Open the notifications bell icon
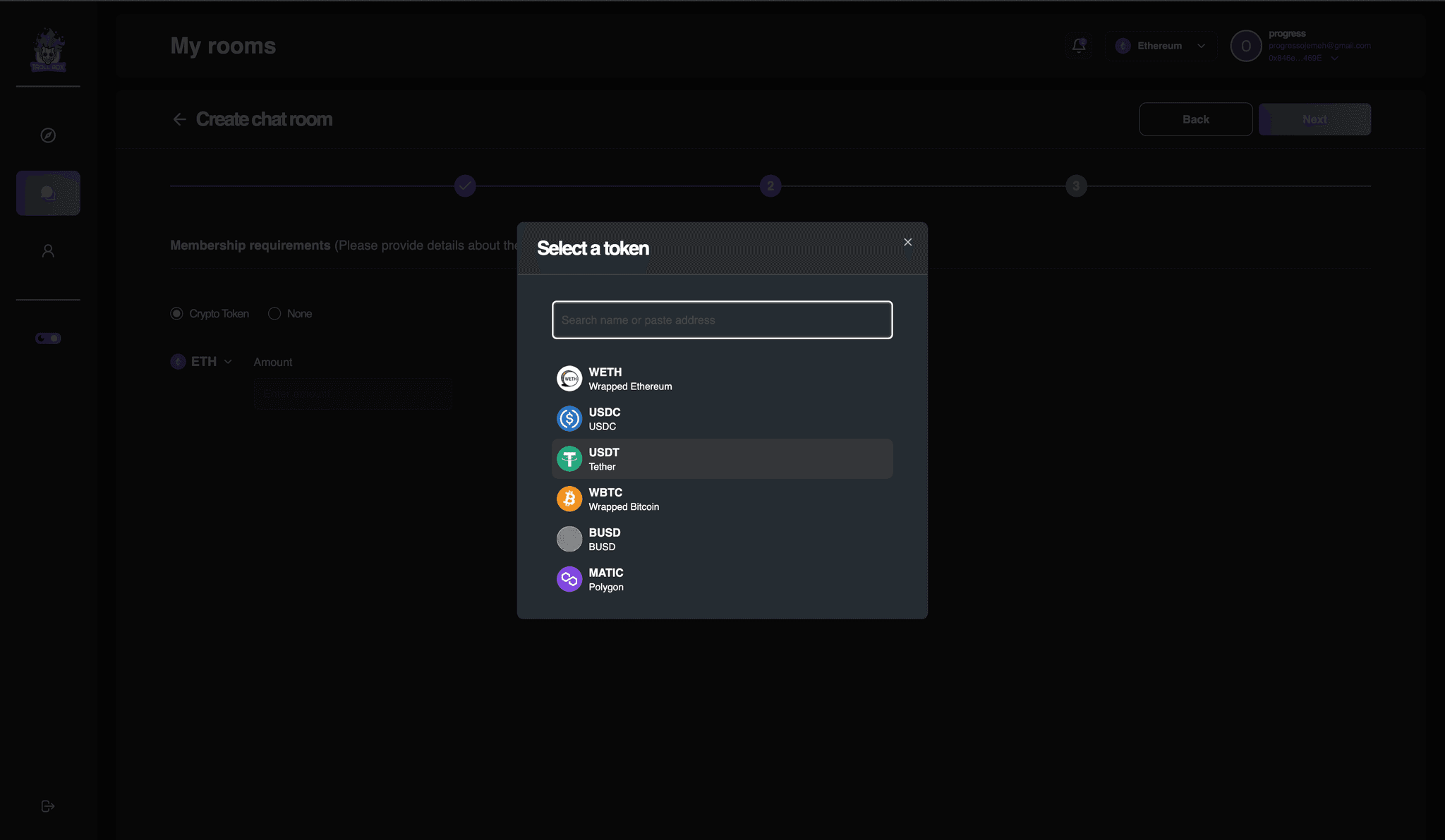1445x840 pixels. pyautogui.click(x=1079, y=46)
